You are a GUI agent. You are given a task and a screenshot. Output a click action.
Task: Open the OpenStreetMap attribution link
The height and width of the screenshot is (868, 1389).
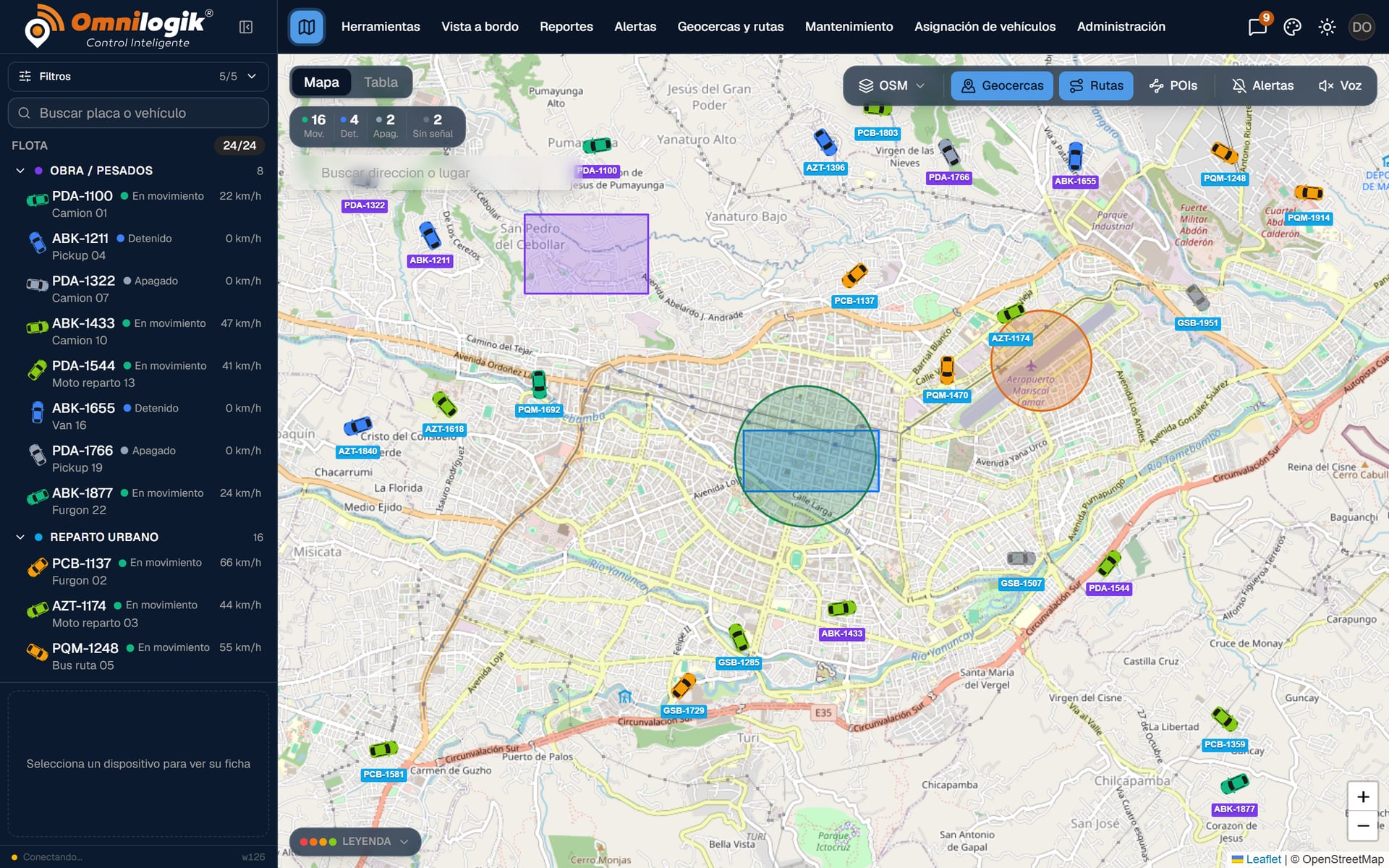pyautogui.click(x=1343, y=859)
